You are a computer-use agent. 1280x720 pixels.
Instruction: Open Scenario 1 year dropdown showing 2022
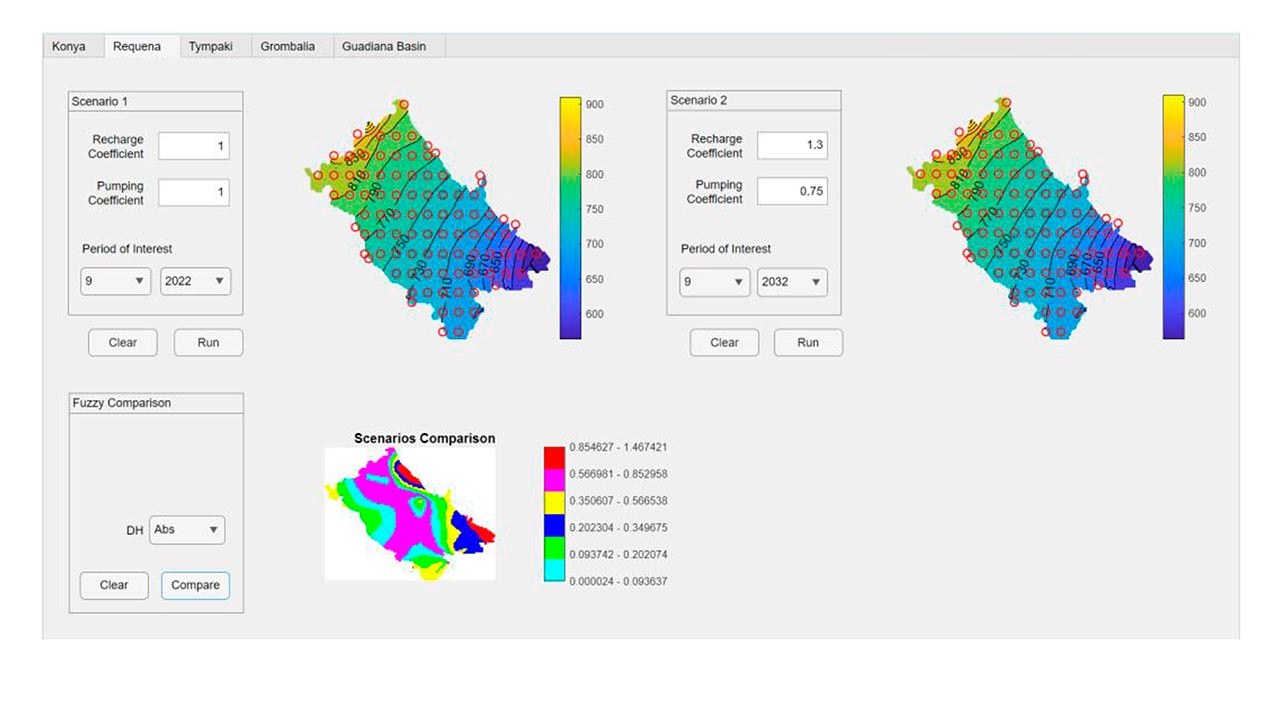tap(196, 281)
